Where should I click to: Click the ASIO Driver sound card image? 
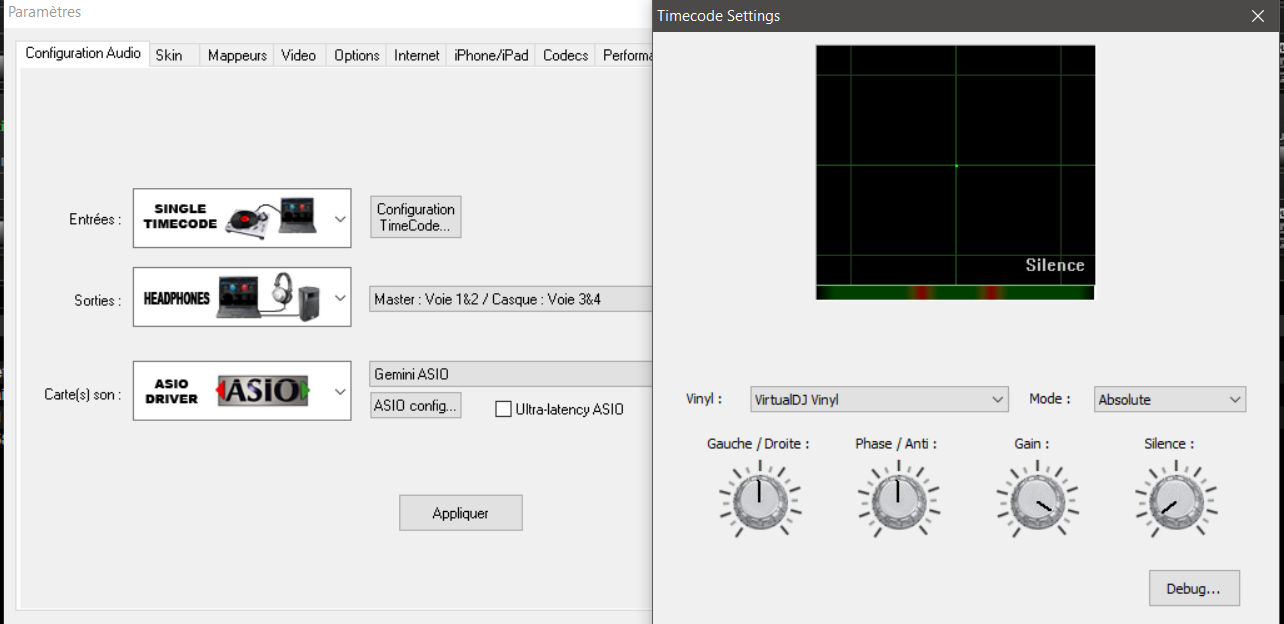[232, 391]
